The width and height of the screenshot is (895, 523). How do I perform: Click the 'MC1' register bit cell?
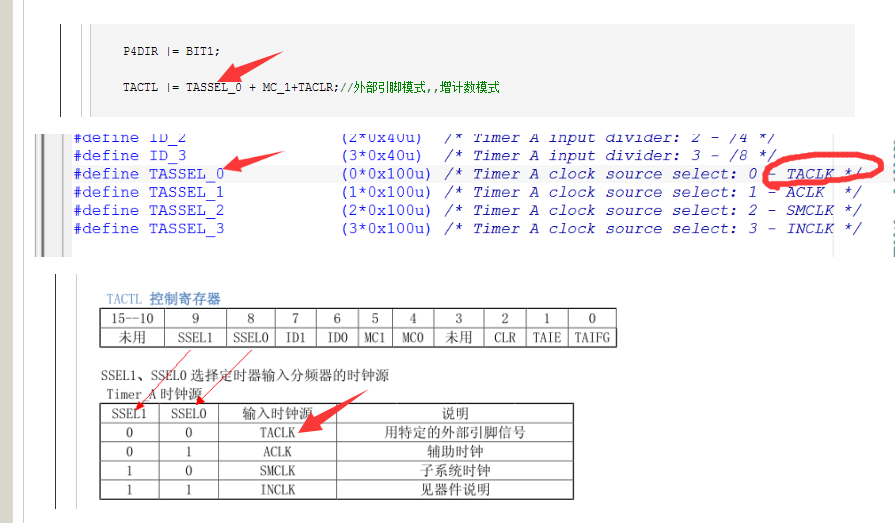click(374, 337)
